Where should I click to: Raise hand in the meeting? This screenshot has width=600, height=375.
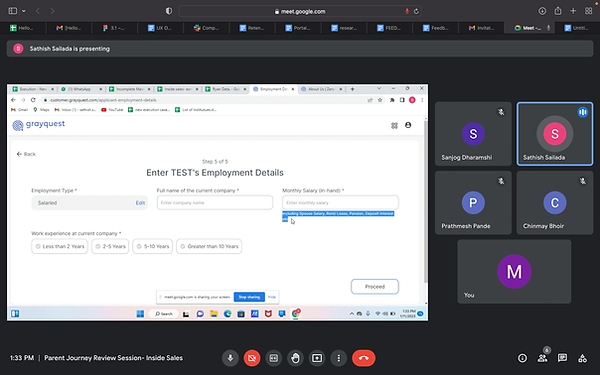click(x=295, y=358)
